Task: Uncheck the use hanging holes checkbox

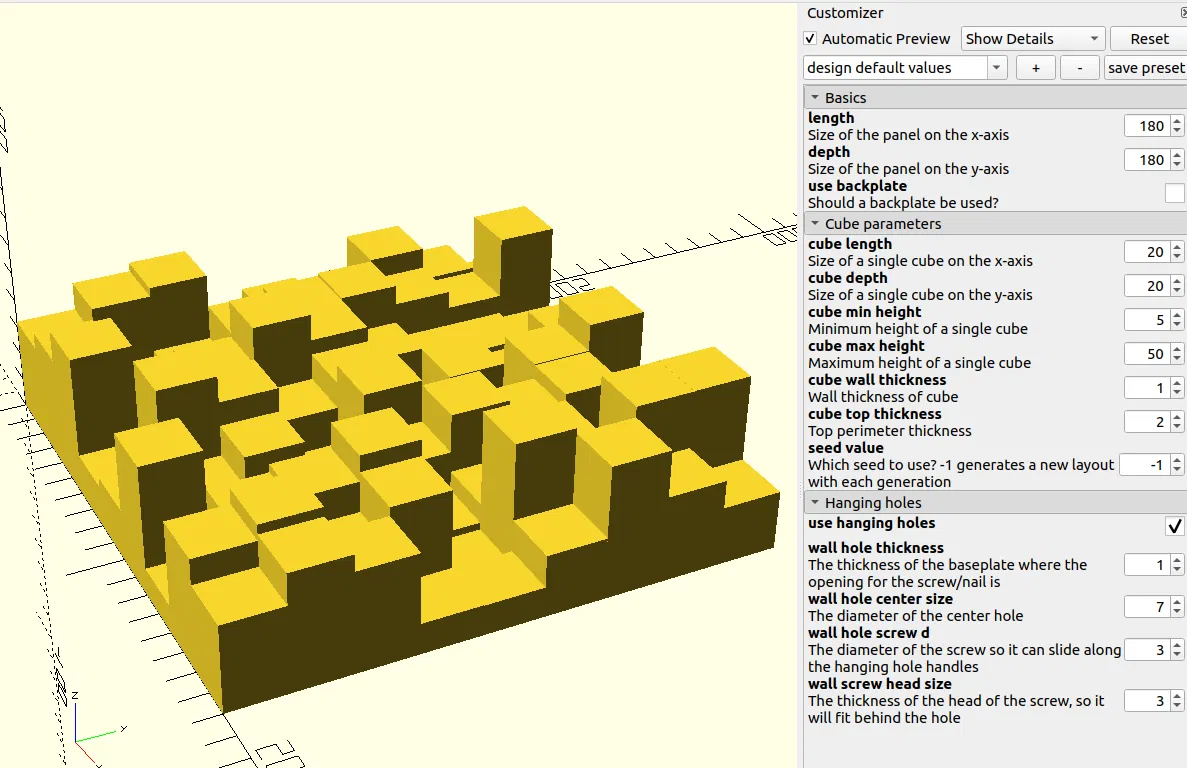Action: click(x=1174, y=526)
